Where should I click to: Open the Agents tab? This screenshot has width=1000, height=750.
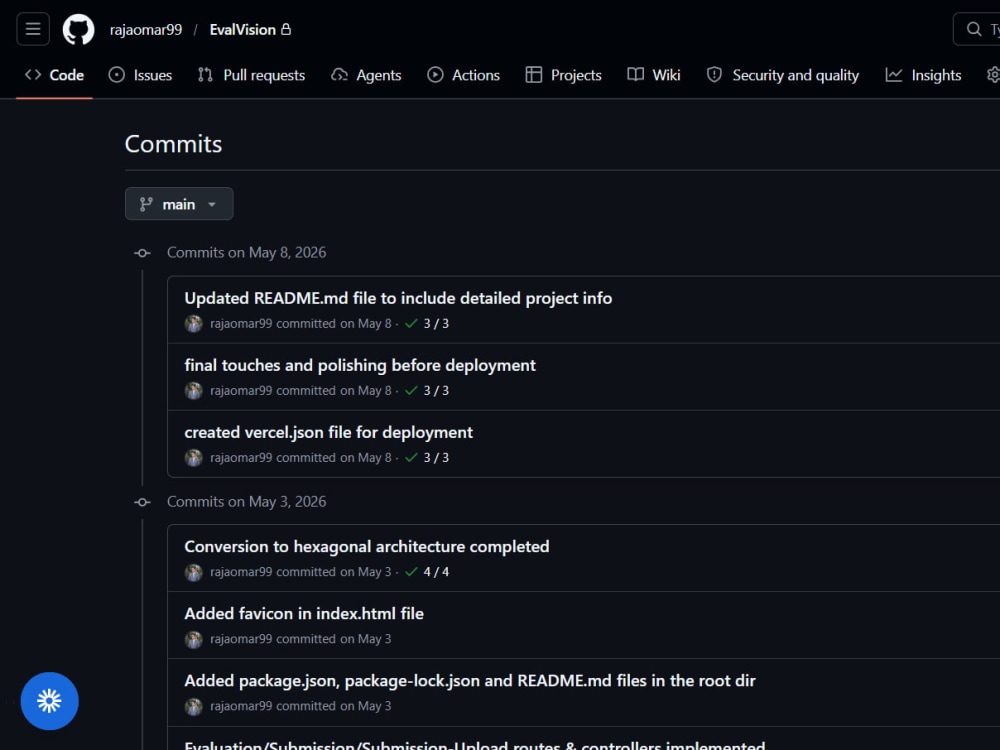tap(366, 75)
